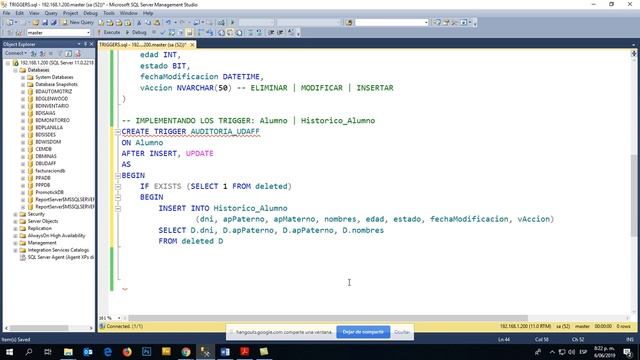Open the Debug menu in menu bar

[90, 13]
